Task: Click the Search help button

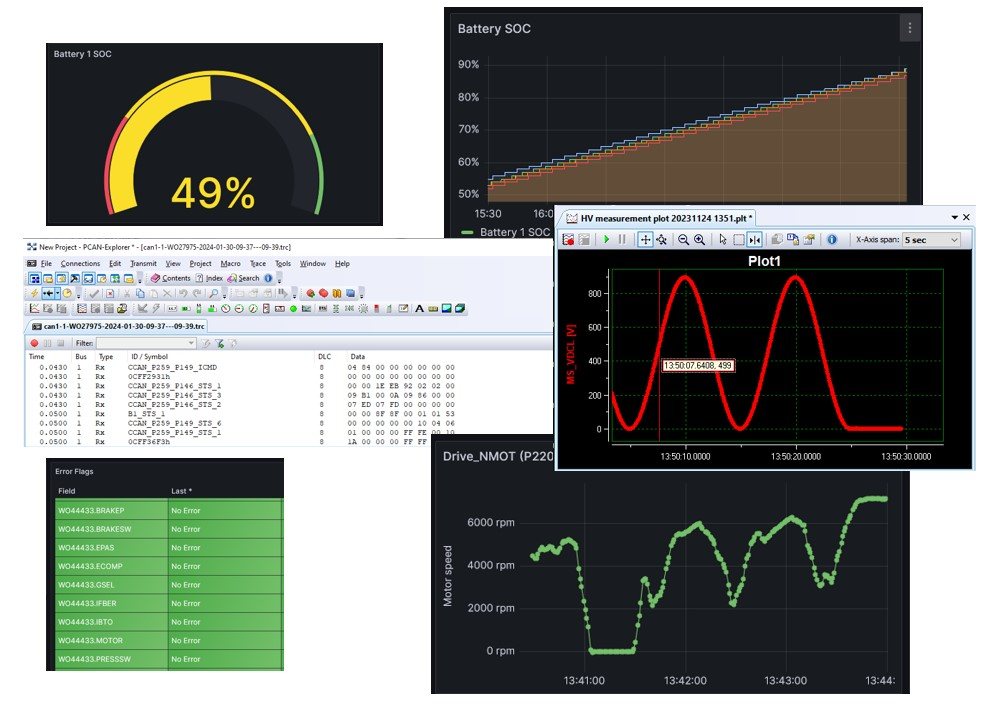Action: point(244,278)
